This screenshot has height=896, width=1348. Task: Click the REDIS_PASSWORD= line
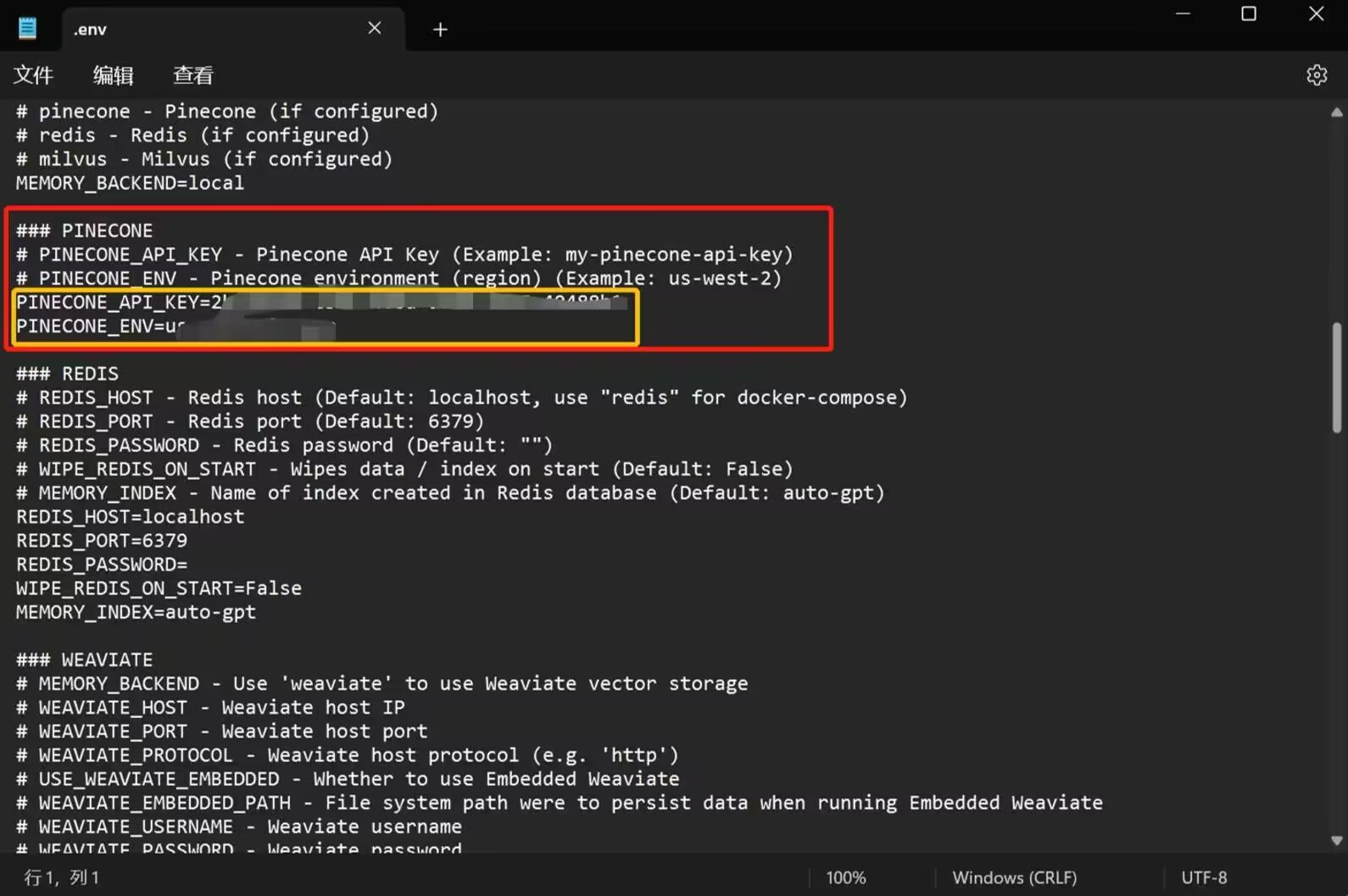[102, 565]
